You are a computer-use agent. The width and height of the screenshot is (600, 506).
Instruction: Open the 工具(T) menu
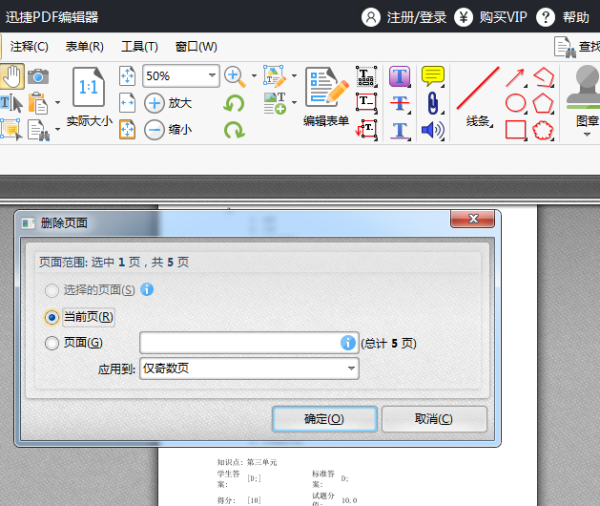pyautogui.click(x=139, y=47)
